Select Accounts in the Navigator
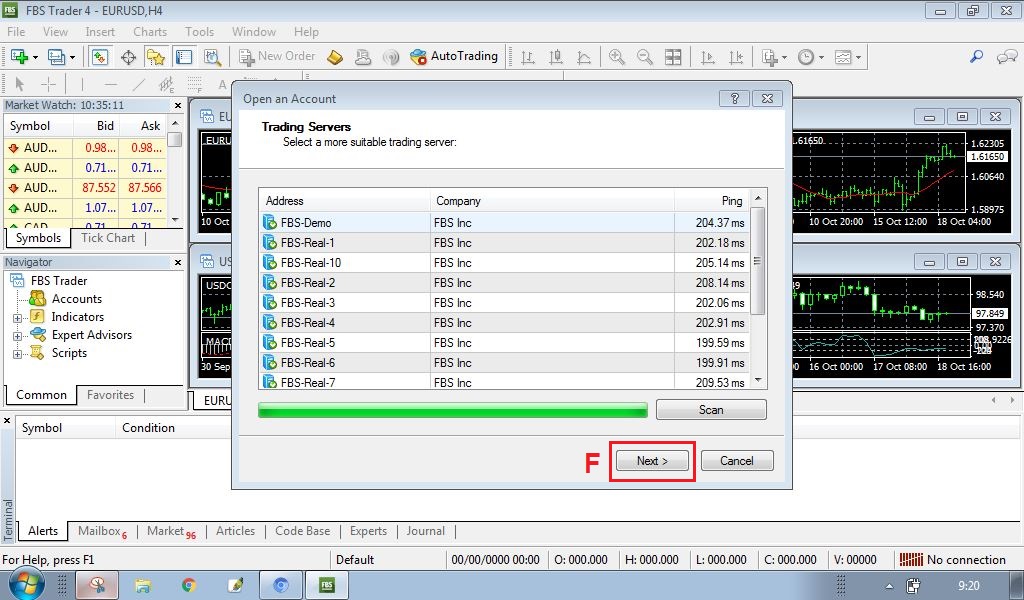 [76, 299]
